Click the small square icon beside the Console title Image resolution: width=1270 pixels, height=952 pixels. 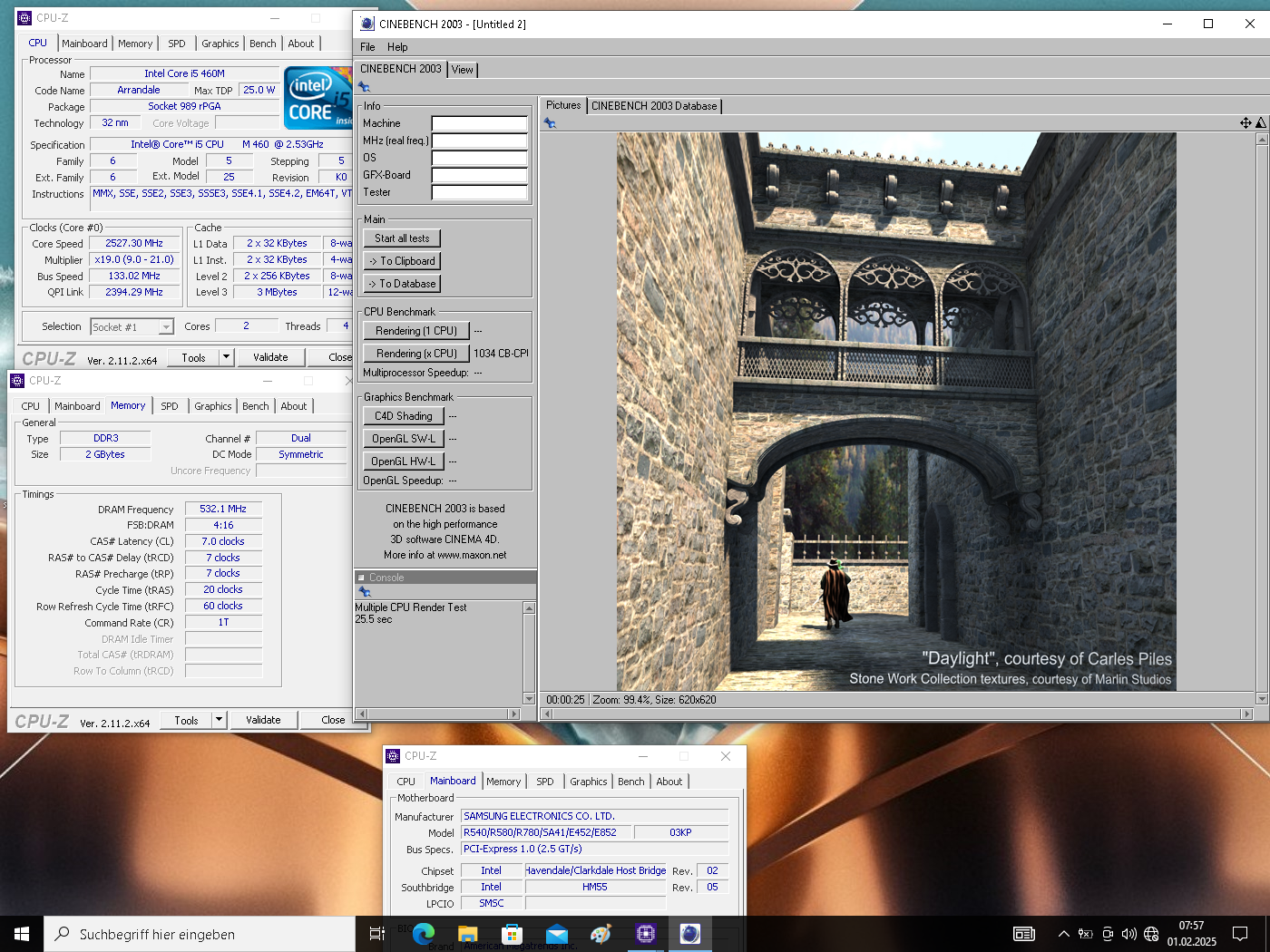point(361,578)
